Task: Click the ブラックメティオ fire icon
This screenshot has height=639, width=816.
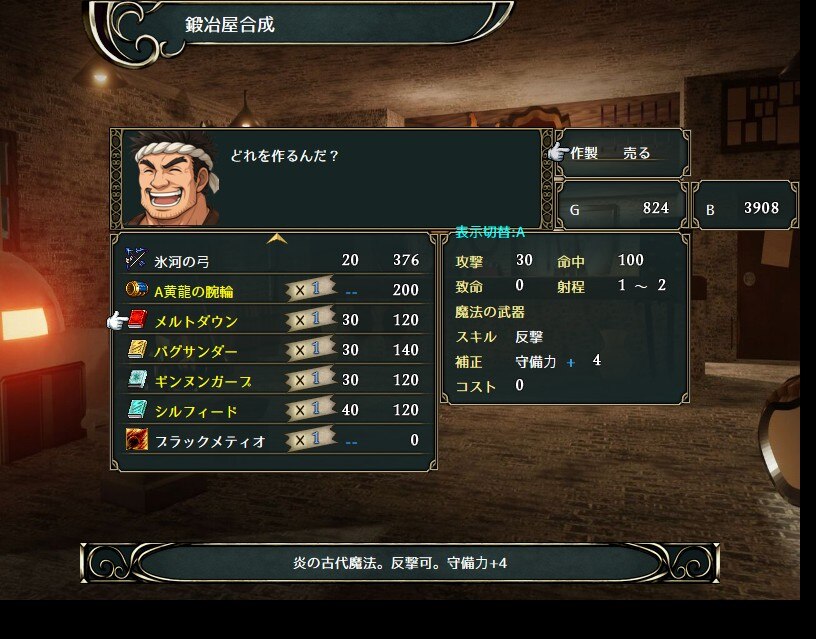Action: coord(137,440)
